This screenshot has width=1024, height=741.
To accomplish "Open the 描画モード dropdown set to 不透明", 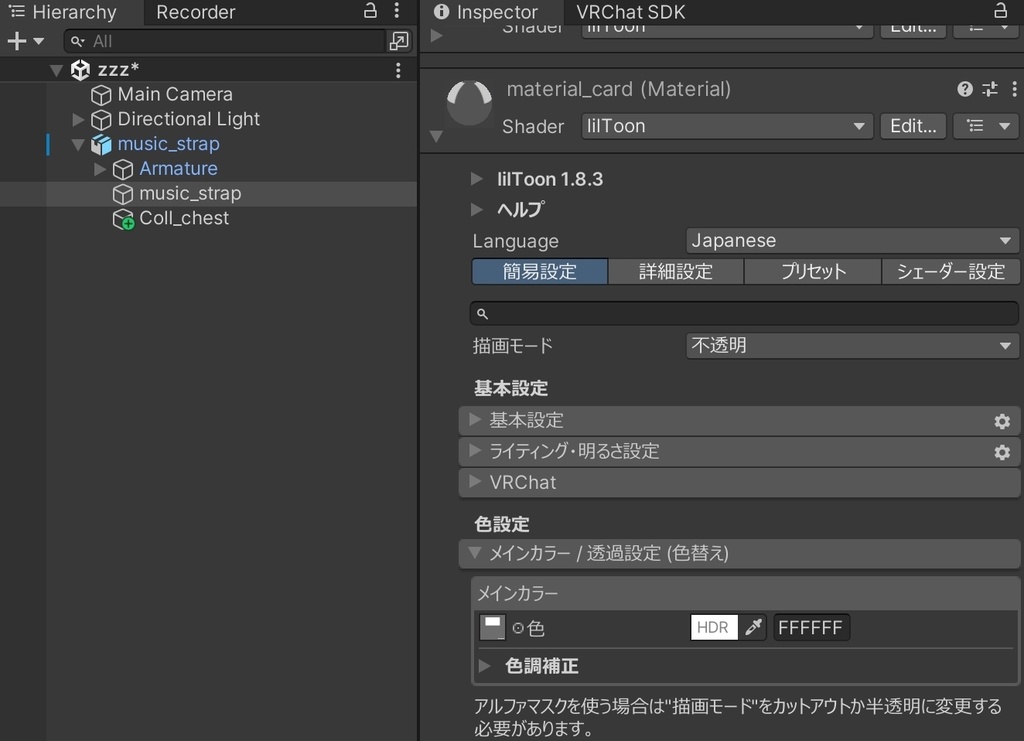I will click(x=851, y=345).
